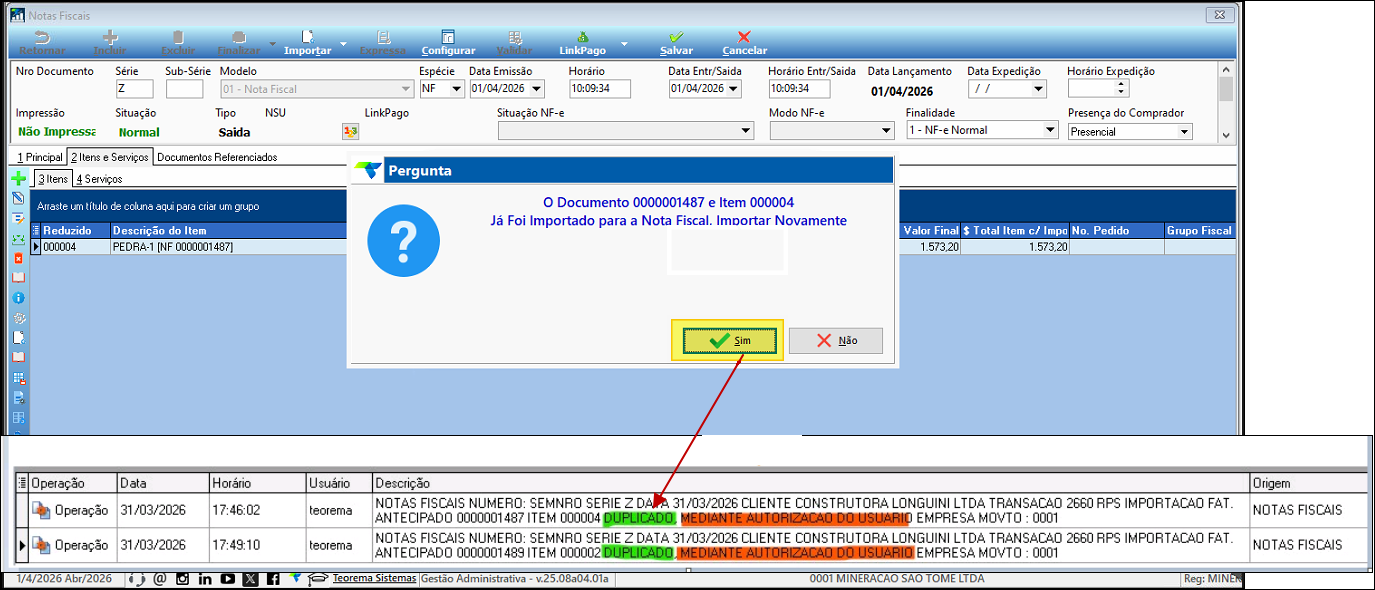Open the Documentos Referenciados tab

217,157
